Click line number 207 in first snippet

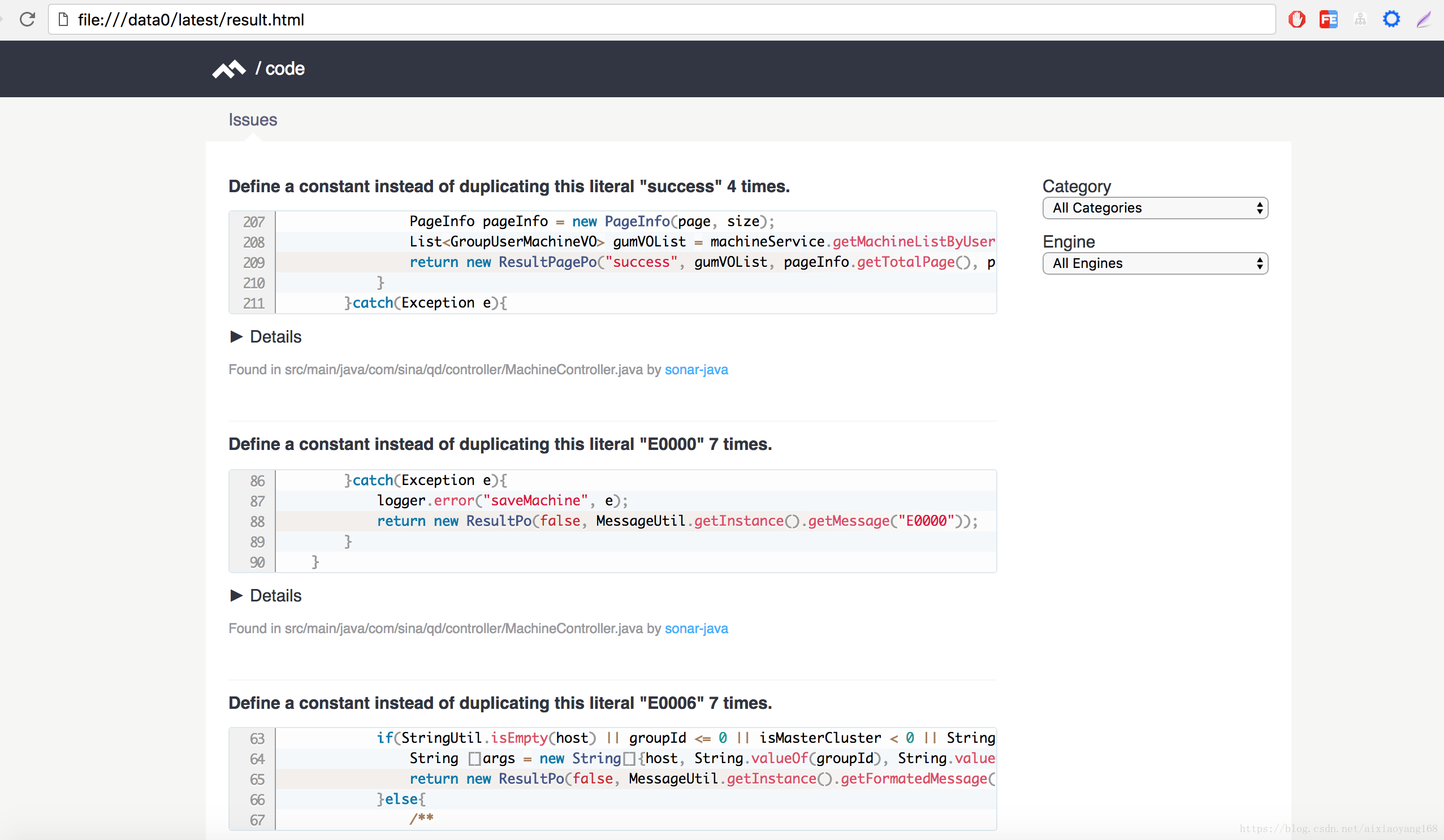[253, 222]
